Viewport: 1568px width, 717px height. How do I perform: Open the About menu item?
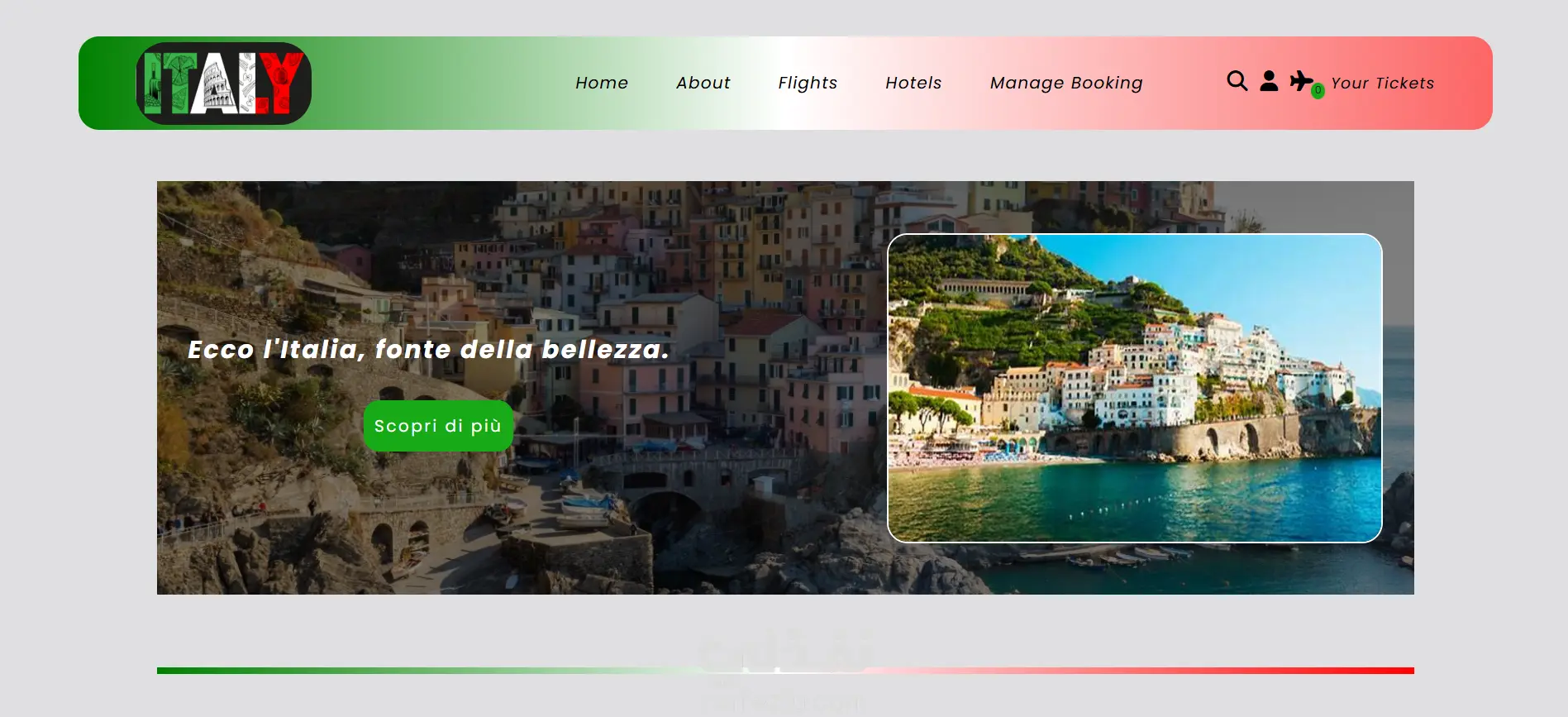point(703,83)
